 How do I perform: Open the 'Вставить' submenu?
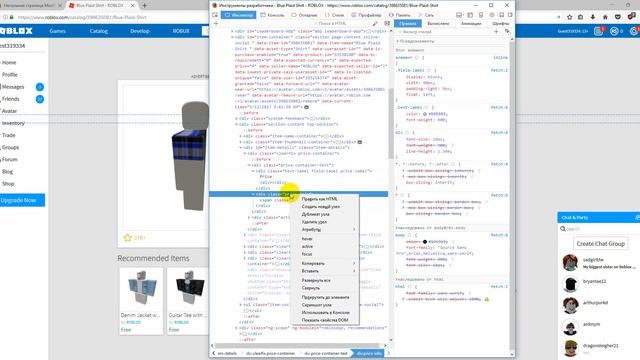[x=324, y=271]
